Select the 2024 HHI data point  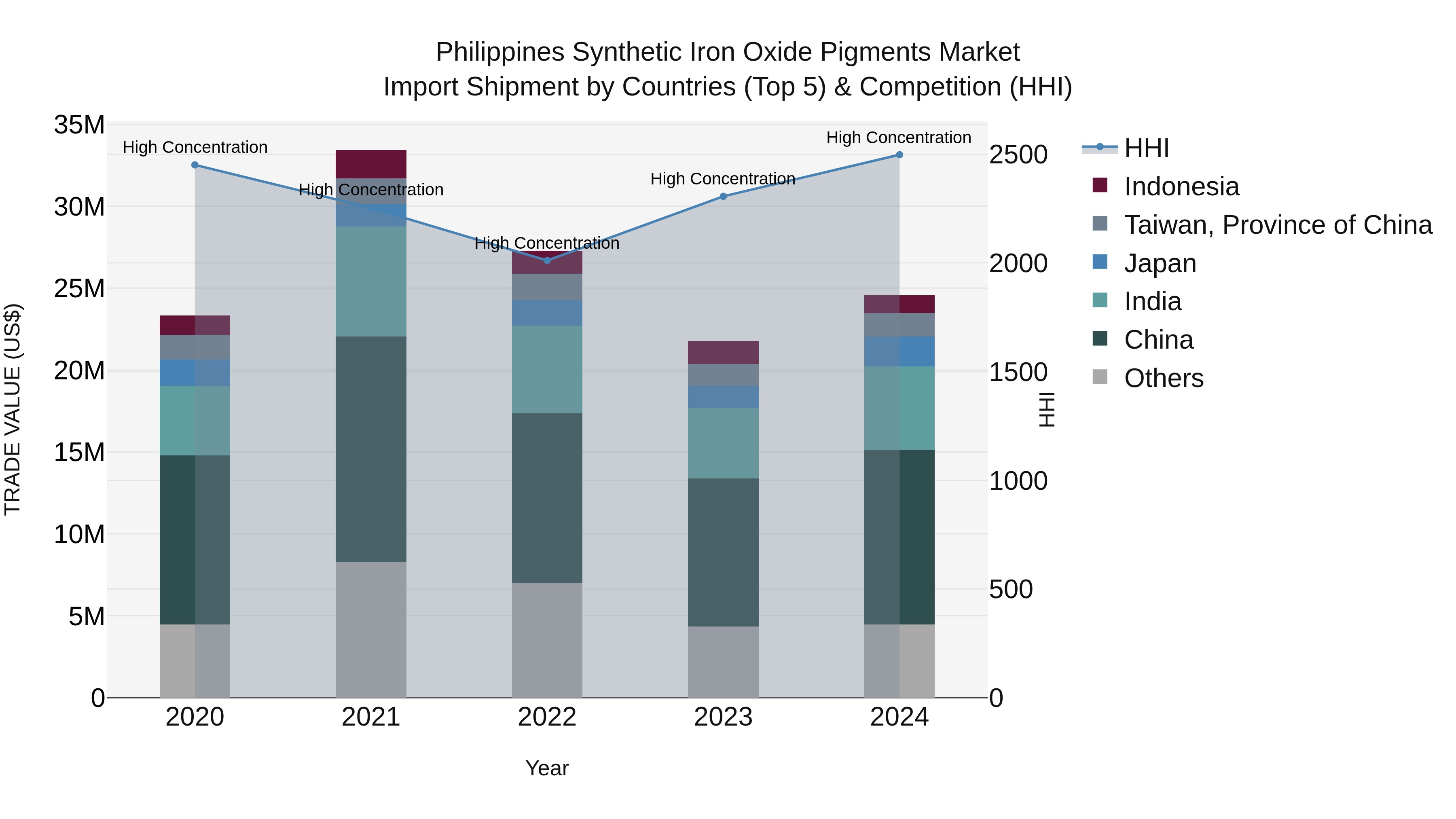tap(899, 155)
